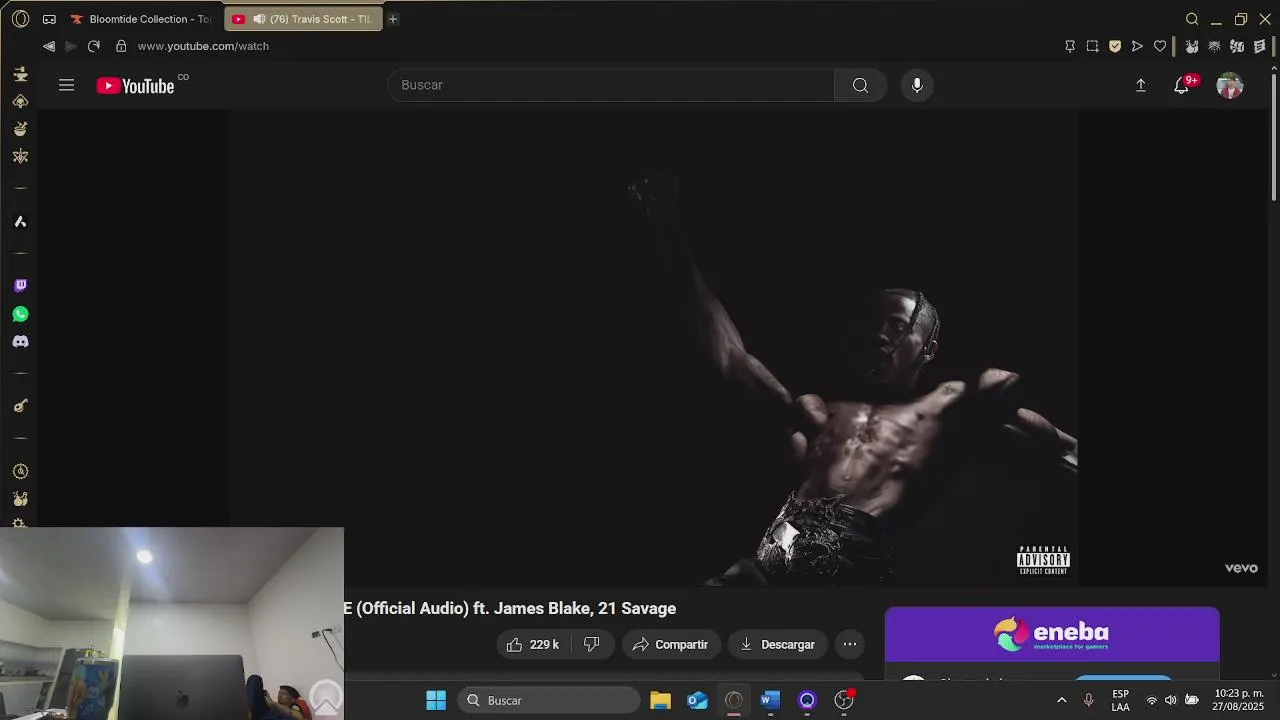Screen dimensions: 1280x720
Task: Click the video player to pause
Action: (652, 347)
